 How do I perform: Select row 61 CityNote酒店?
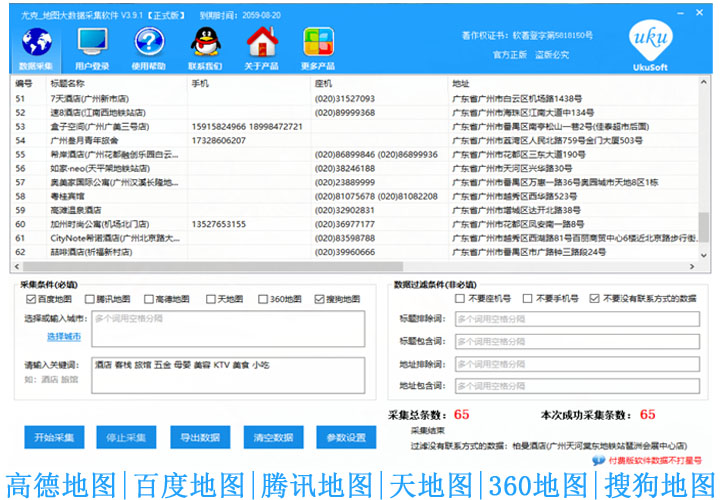pyautogui.click(x=354, y=238)
